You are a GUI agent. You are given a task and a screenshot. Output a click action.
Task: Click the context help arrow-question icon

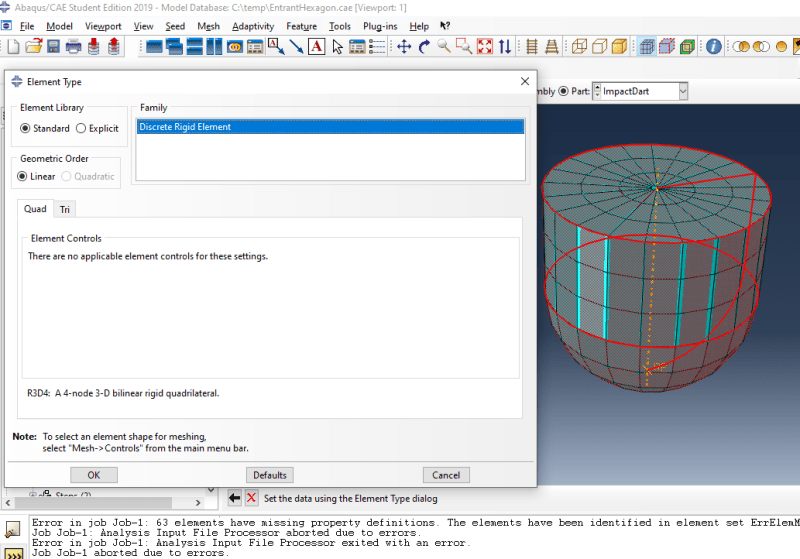coord(445,26)
